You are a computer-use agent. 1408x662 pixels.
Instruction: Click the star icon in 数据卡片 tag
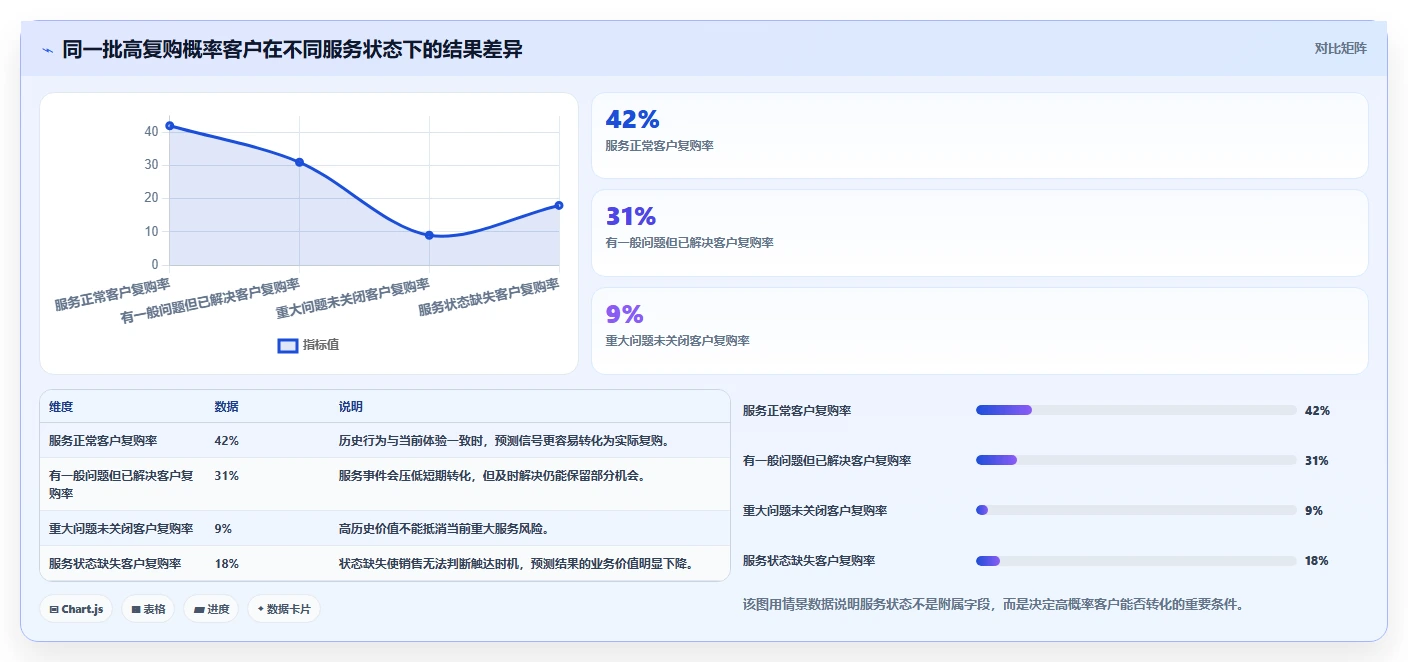(x=261, y=609)
